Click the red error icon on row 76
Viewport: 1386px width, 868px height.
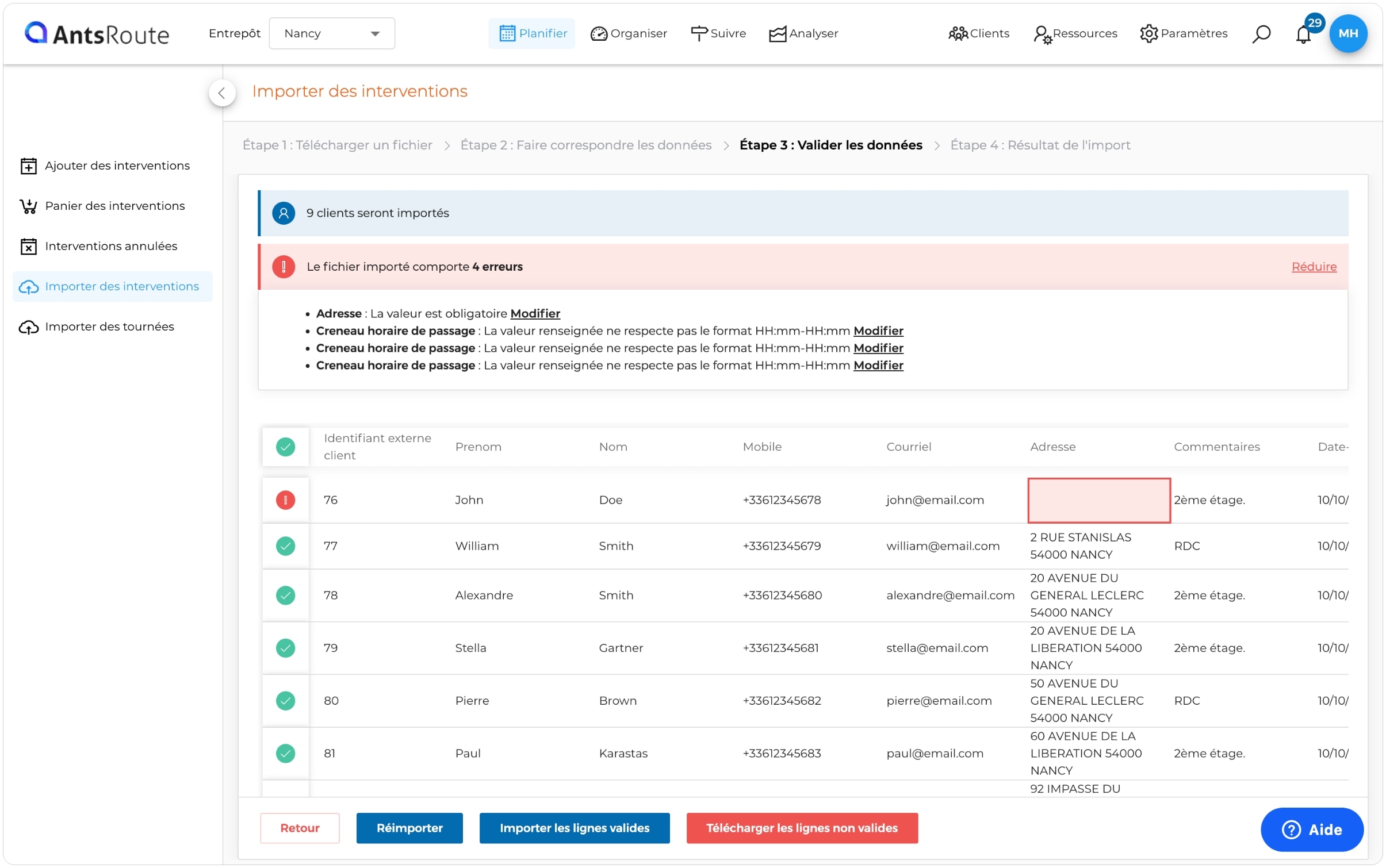point(285,500)
